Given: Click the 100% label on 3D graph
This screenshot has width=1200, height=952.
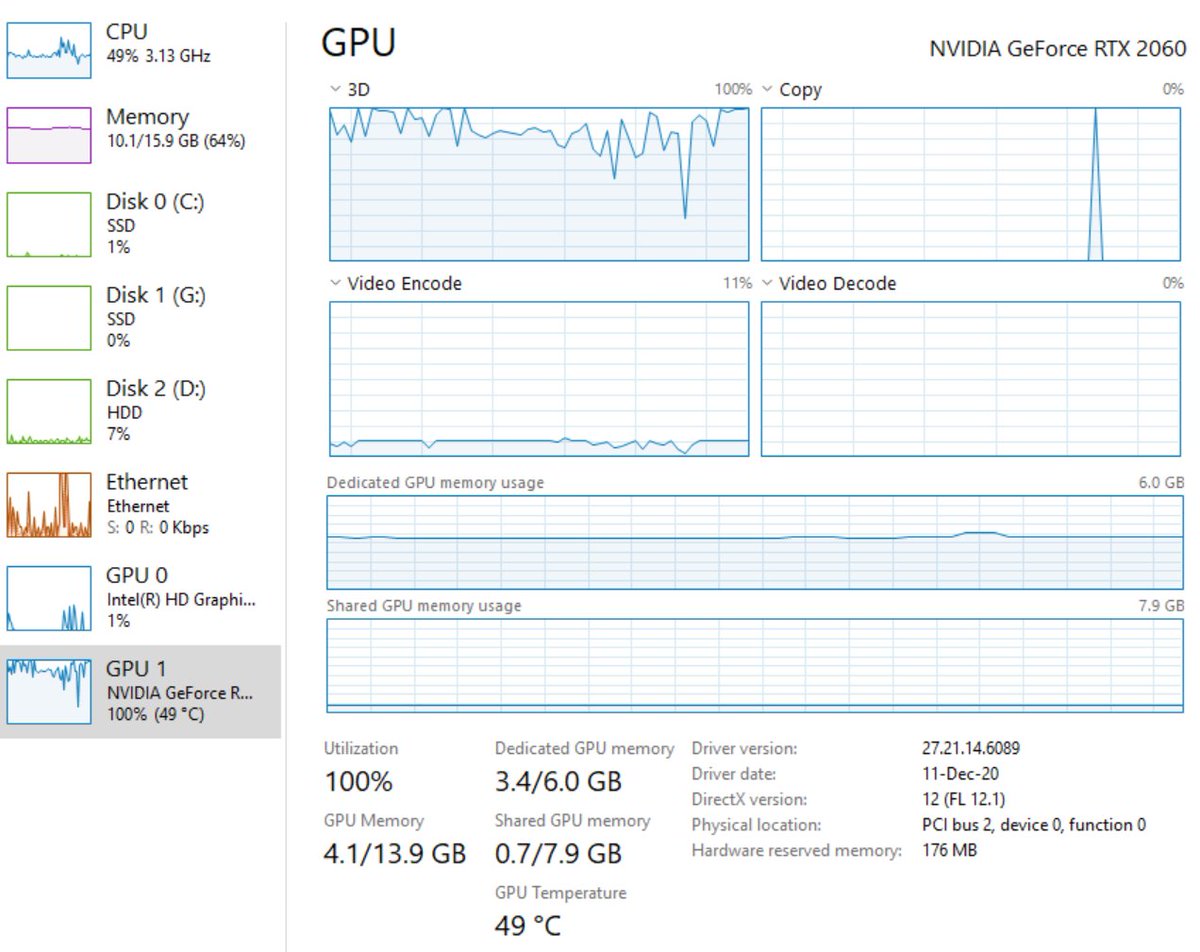Looking at the screenshot, I should [733, 90].
